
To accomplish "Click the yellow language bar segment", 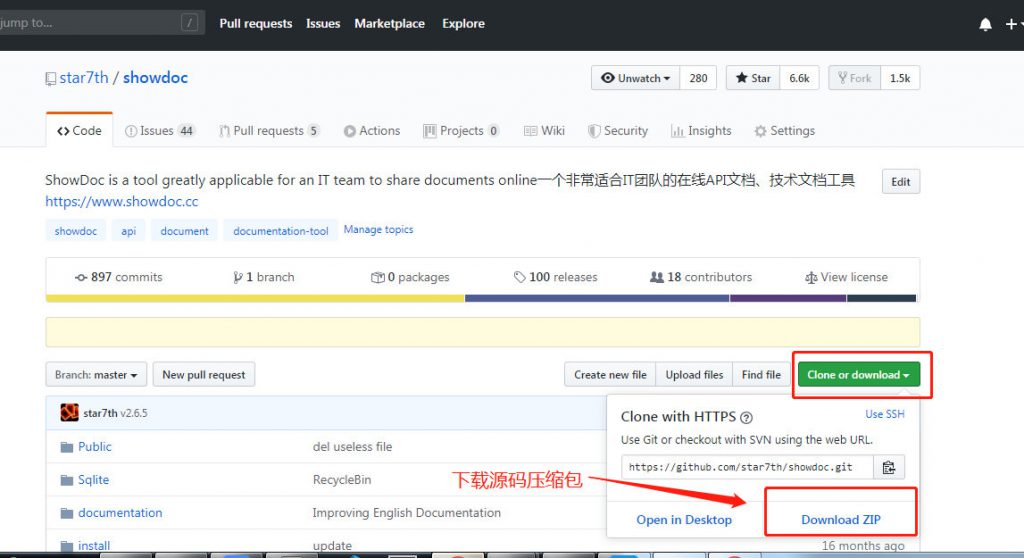I will [x=255, y=298].
